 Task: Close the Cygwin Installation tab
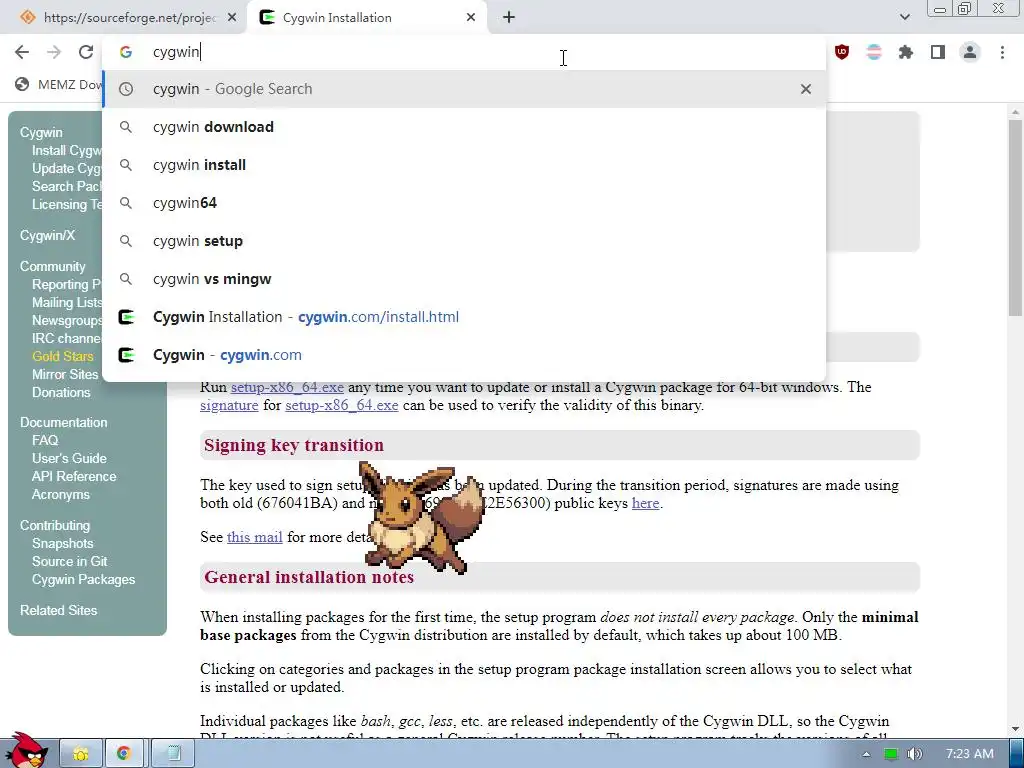[x=471, y=18]
